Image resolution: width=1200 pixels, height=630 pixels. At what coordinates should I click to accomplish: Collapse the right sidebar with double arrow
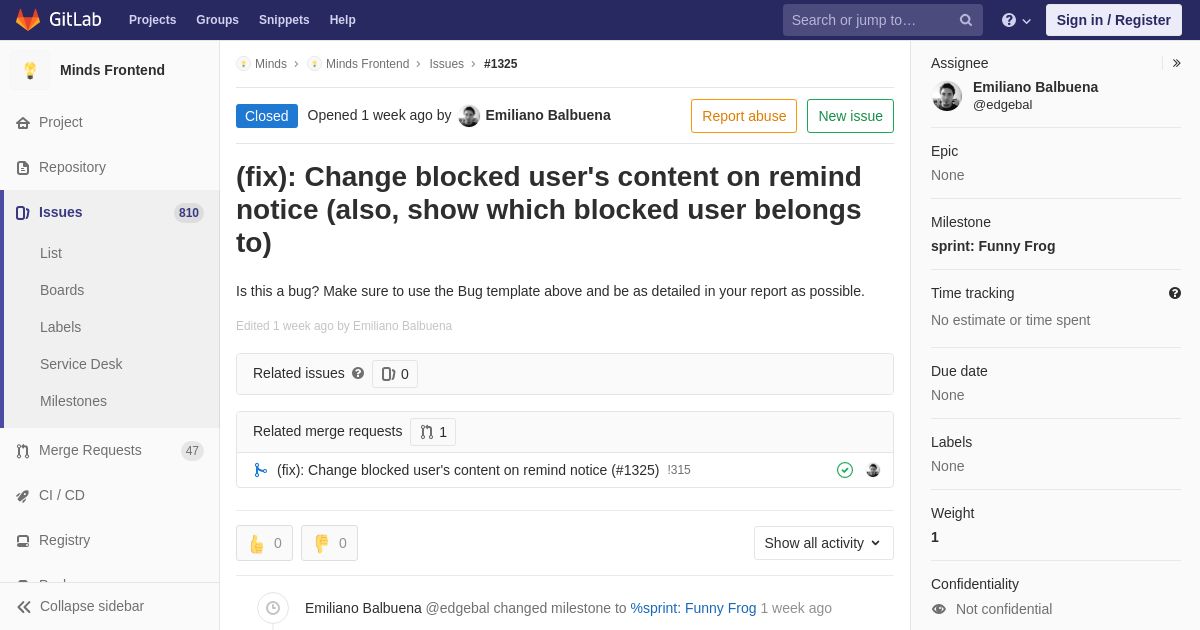tap(1176, 63)
